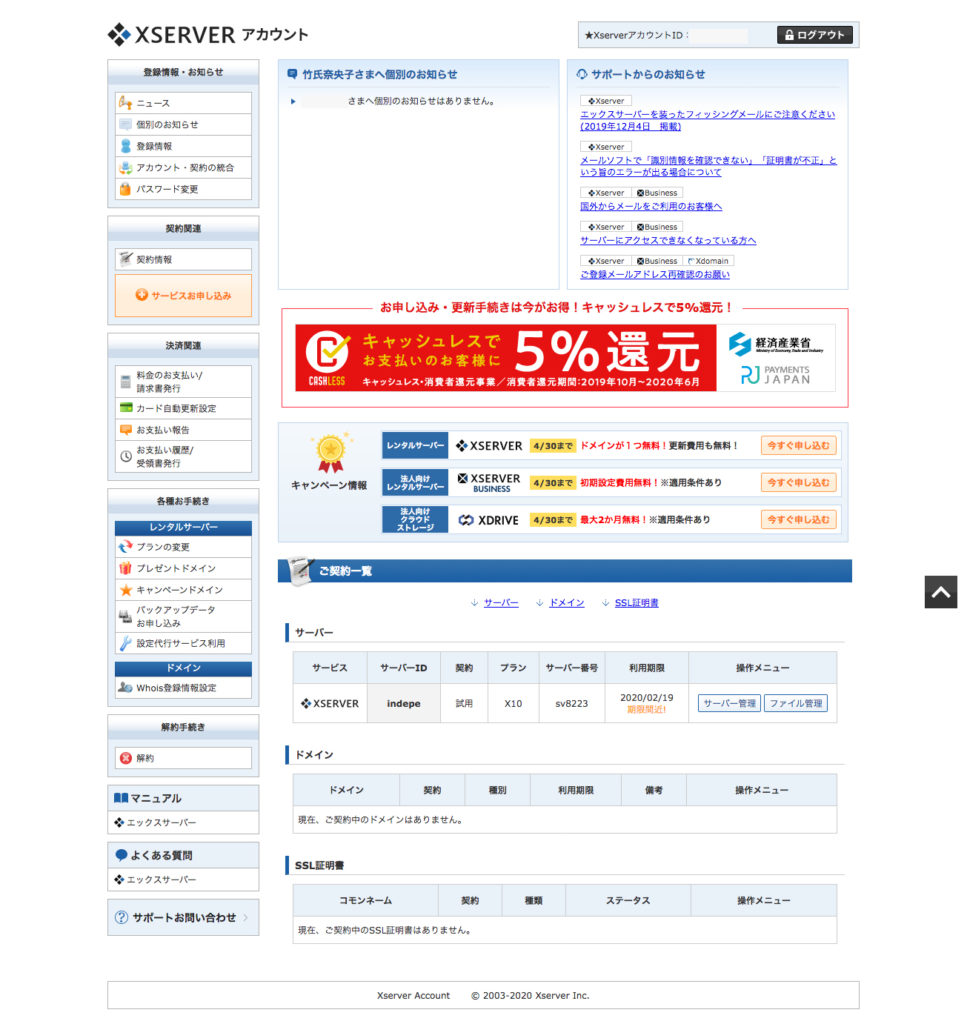Click the 期限間近! warning text
The width and height of the screenshot is (967, 1024).
point(646,709)
